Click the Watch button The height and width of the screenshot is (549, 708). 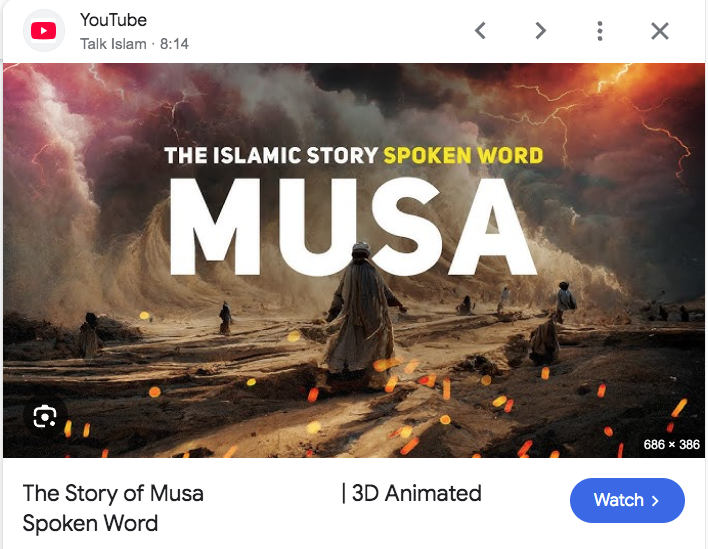click(627, 500)
